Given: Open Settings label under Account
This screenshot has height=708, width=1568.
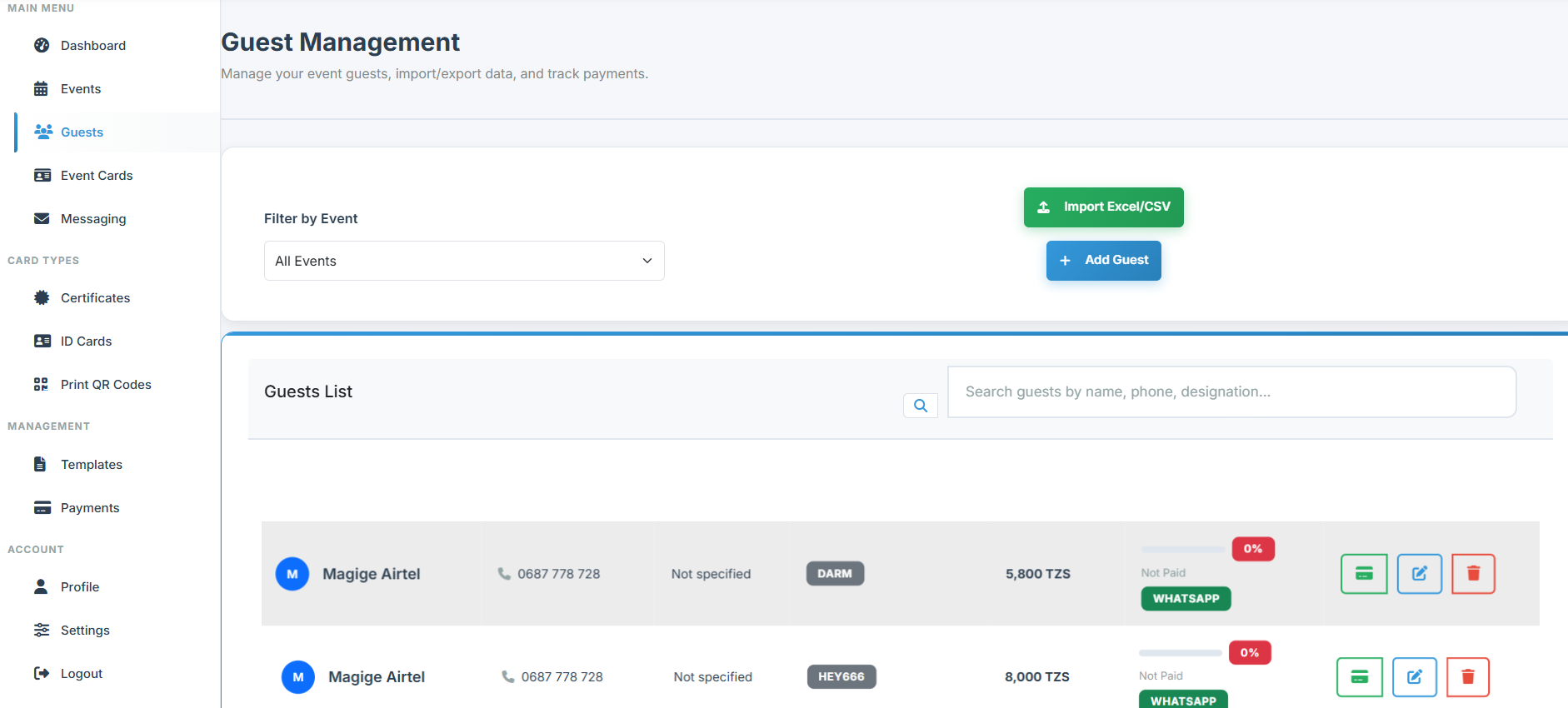Looking at the screenshot, I should coord(85,631).
